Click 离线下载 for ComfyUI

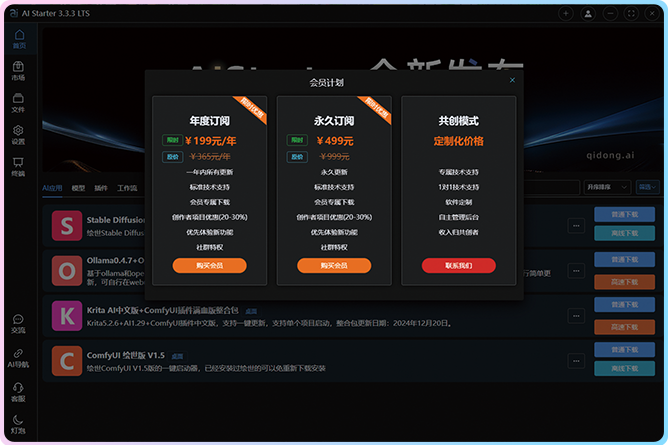pos(625,368)
